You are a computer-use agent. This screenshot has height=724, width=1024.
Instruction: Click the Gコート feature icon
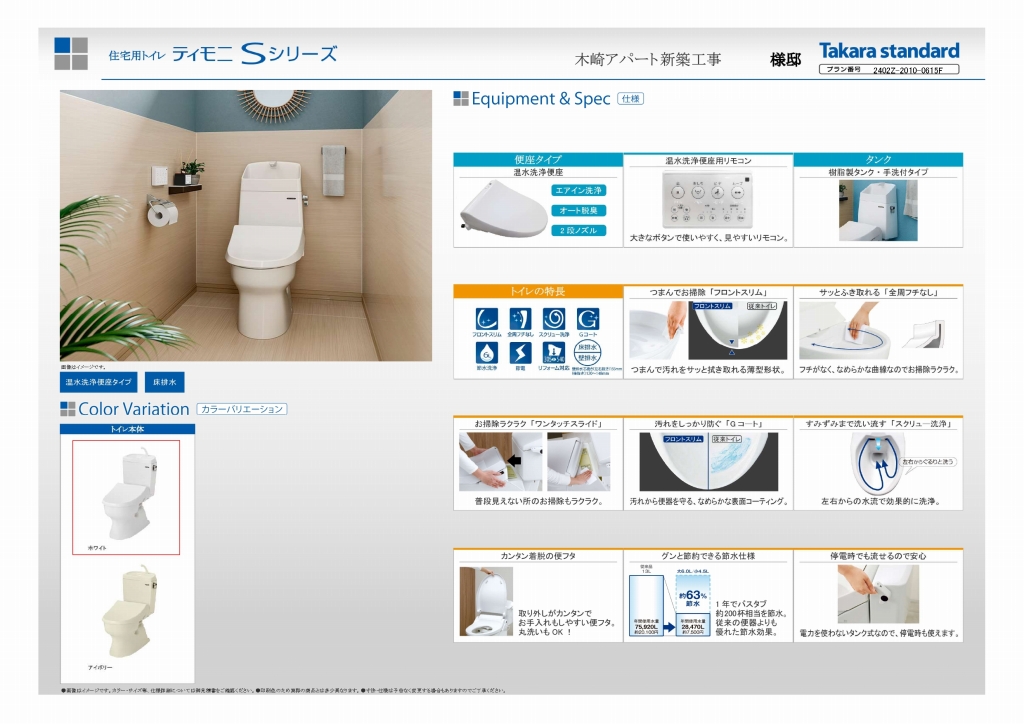(x=587, y=319)
